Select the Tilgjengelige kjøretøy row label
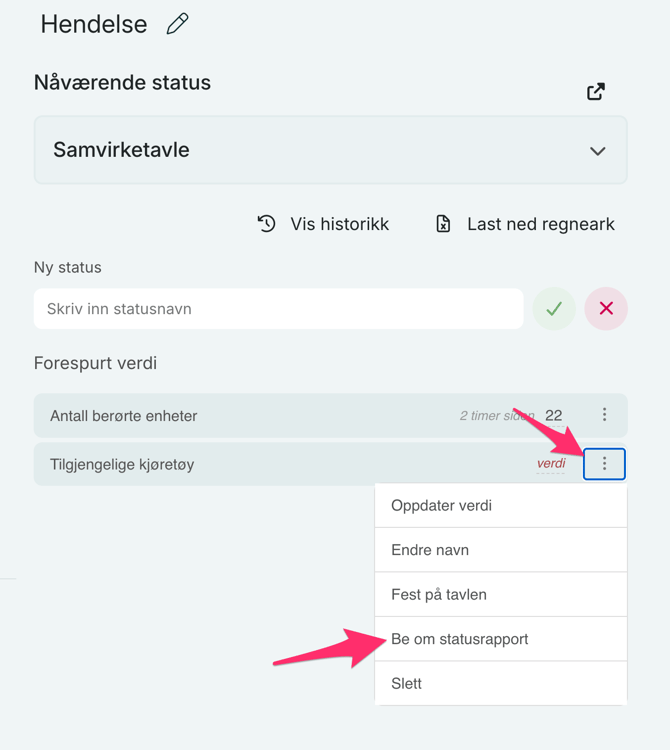This screenshot has height=750, width=670. tap(124, 465)
